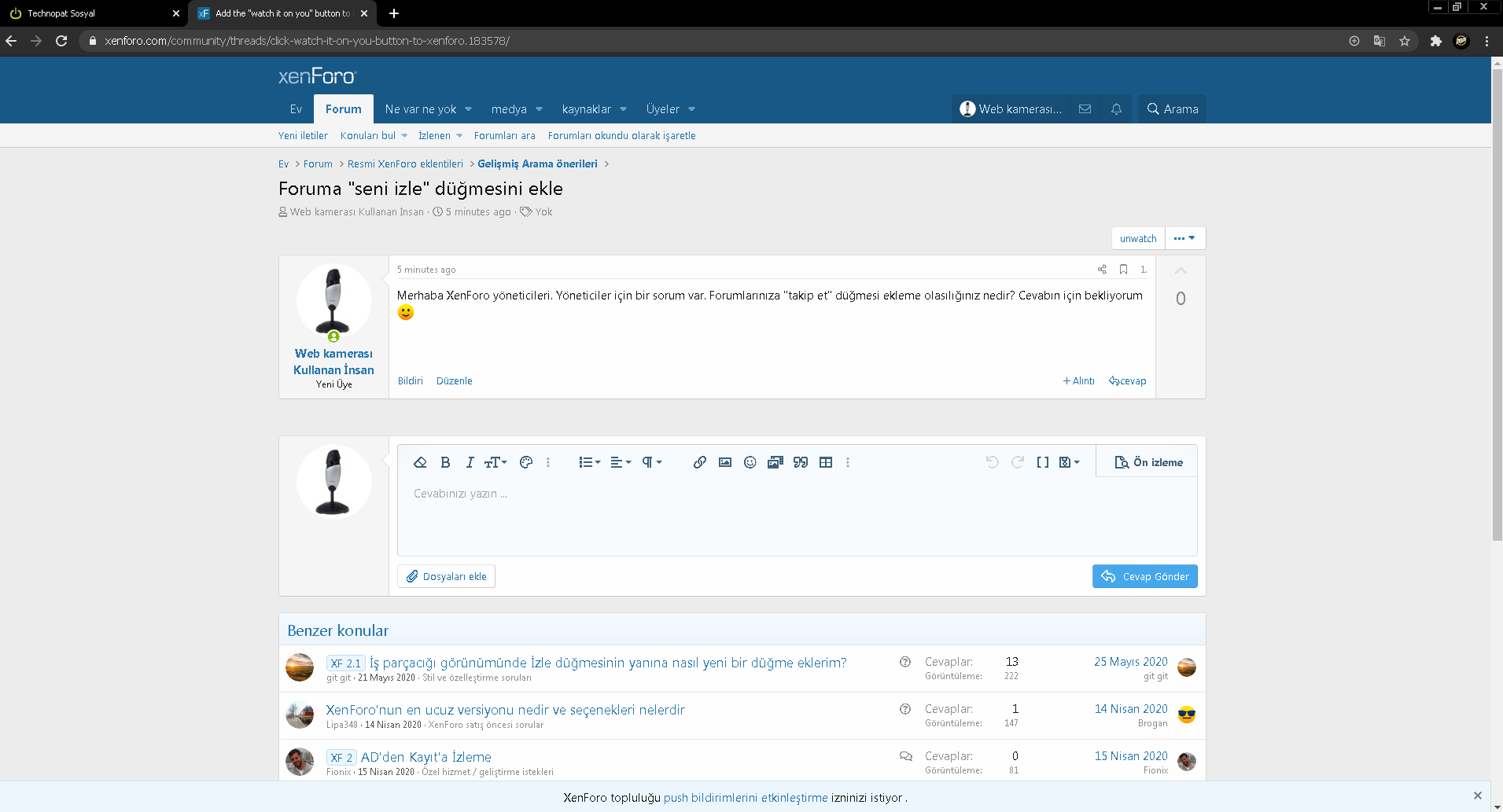Insert a table in the editor
The width and height of the screenshot is (1503, 812).
tap(826, 462)
